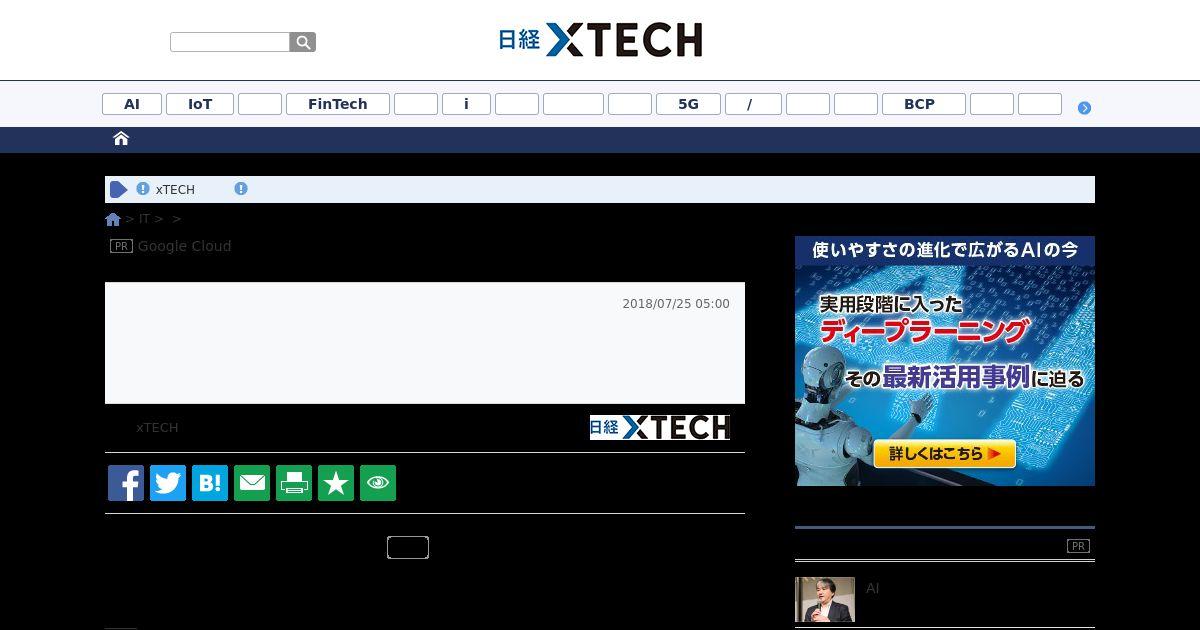The height and width of the screenshot is (630, 1200).
Task: Select the FinTech topic tag
Action: [338, 104]
